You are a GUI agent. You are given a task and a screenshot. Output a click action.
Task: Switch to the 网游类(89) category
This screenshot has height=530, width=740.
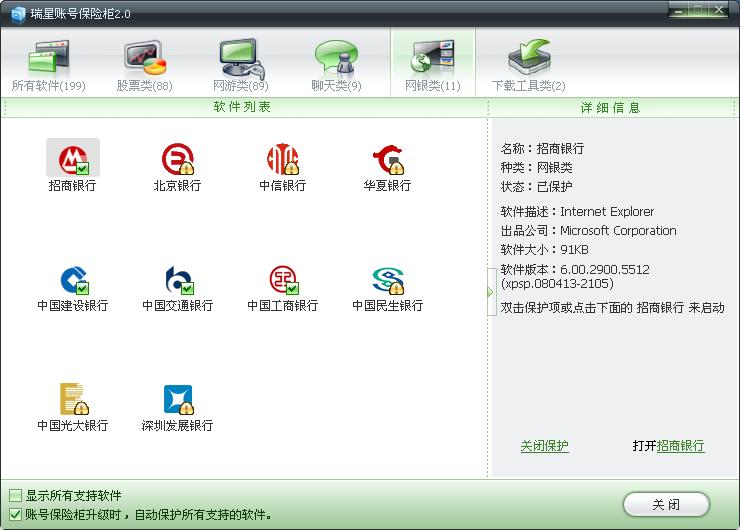point(241,65)
